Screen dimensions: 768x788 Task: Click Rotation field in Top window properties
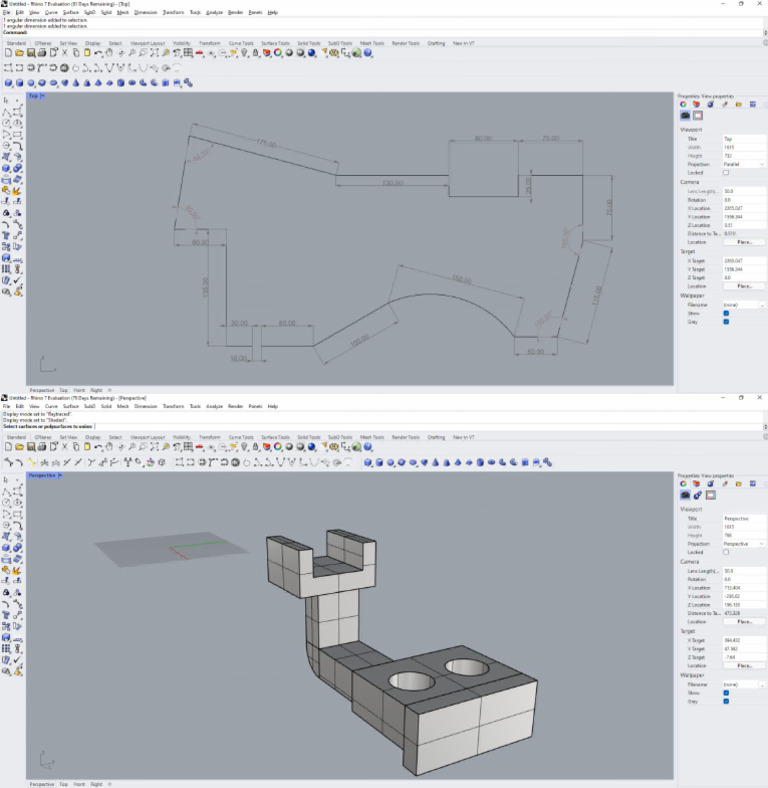[744, 200]
